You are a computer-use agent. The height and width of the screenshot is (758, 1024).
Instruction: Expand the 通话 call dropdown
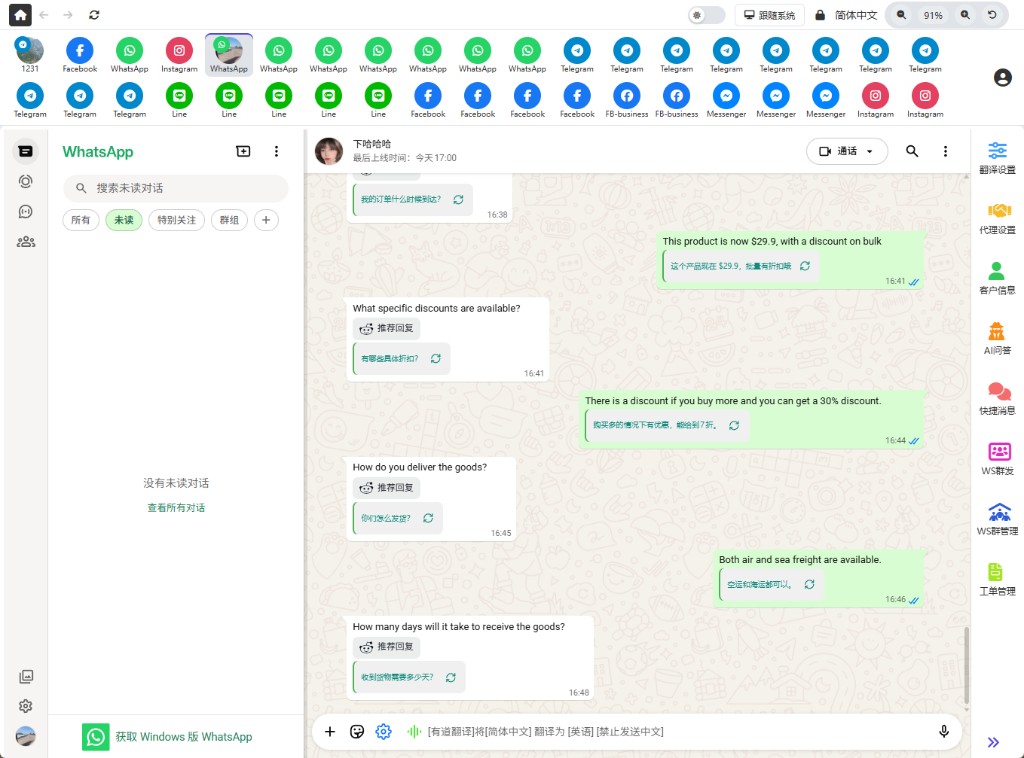846,151
